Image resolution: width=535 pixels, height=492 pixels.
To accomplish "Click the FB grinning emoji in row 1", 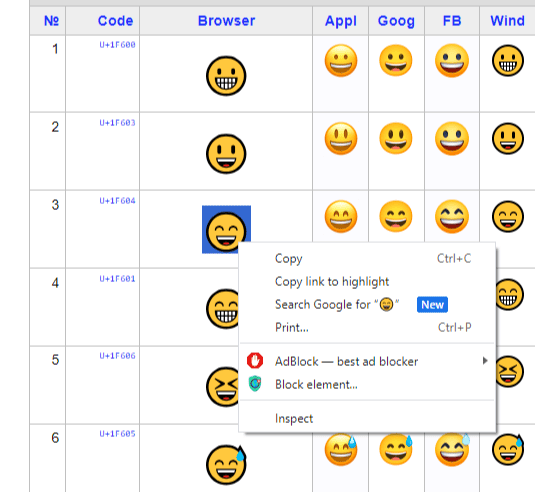I will (452, 61).
